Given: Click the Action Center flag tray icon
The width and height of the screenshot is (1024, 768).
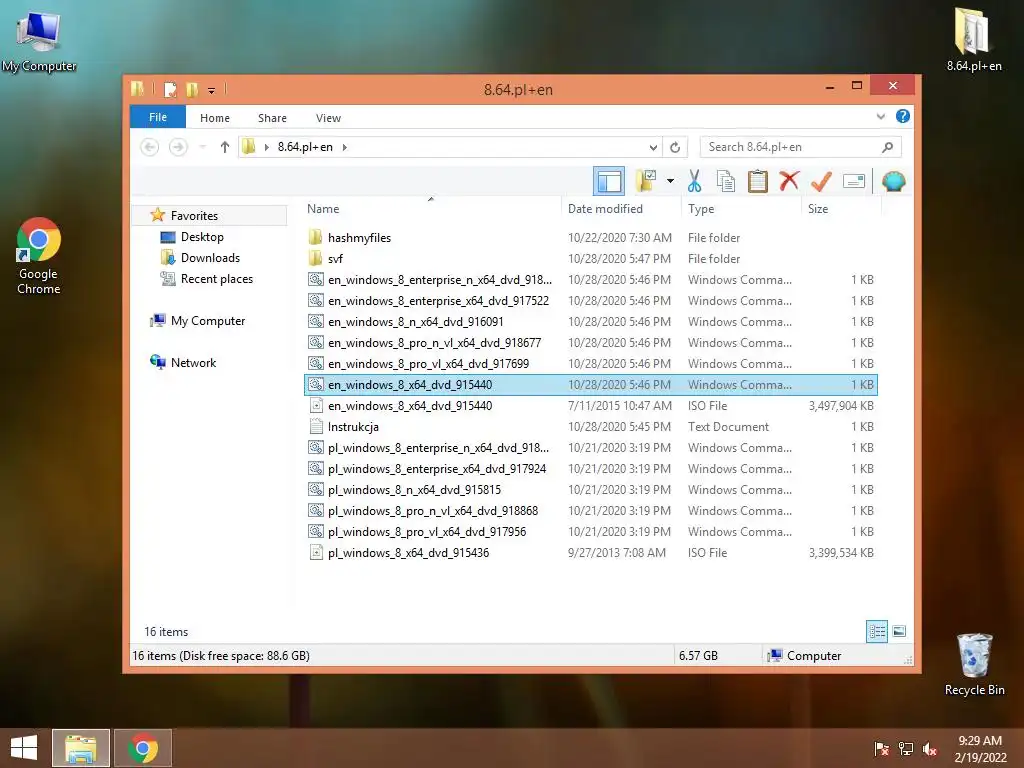Looking at the screenshot, I should (x=881, y=748).
